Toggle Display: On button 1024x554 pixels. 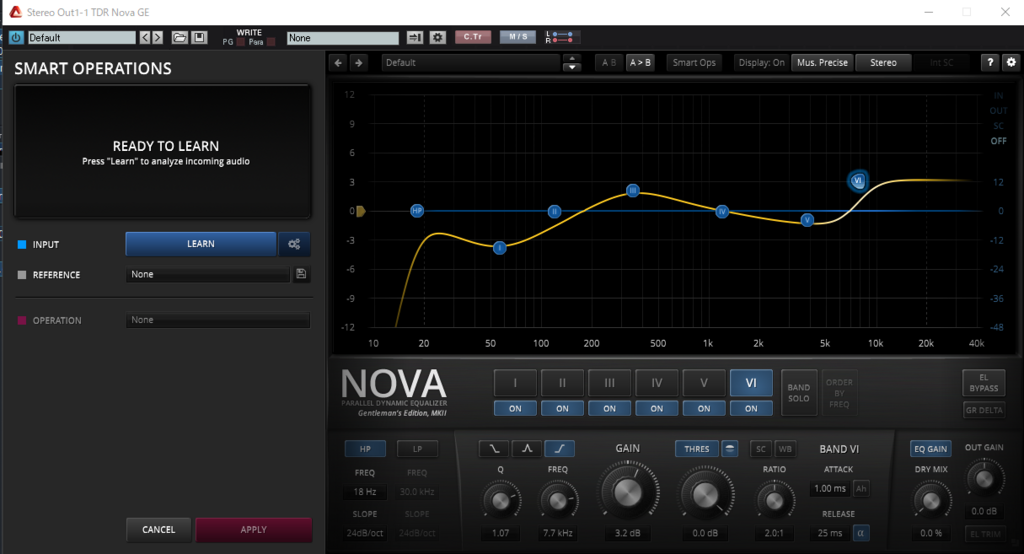coord(761,63)
